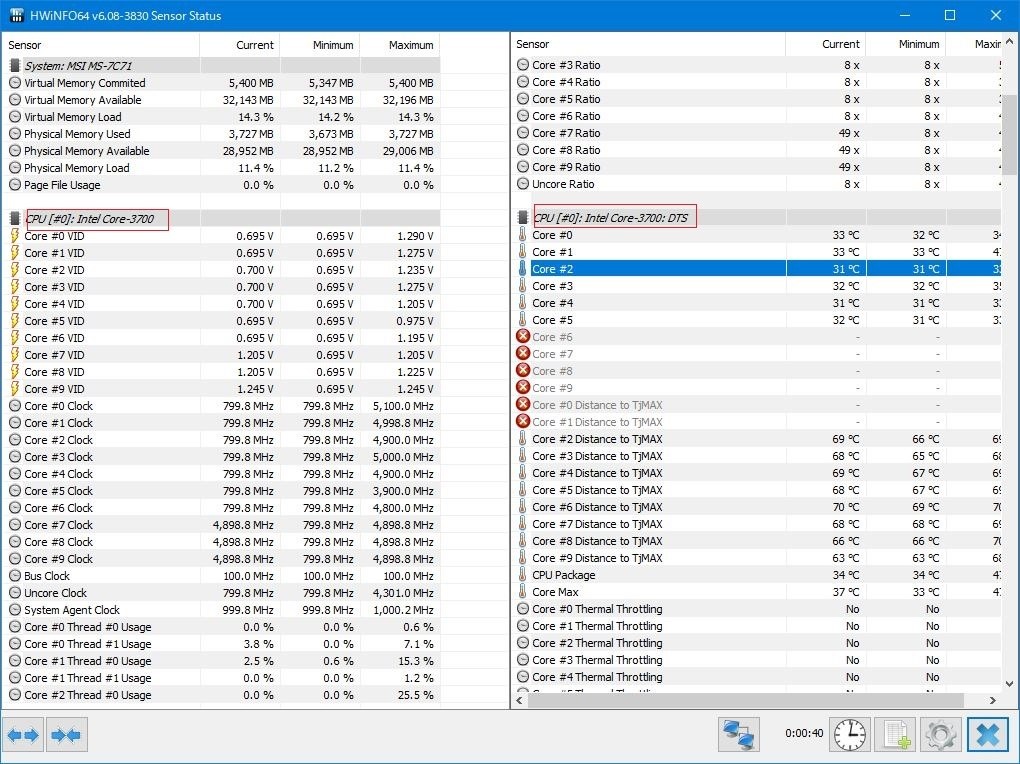Click the clock reset timer icon
1020x764 pixels.
click(850, 734)
